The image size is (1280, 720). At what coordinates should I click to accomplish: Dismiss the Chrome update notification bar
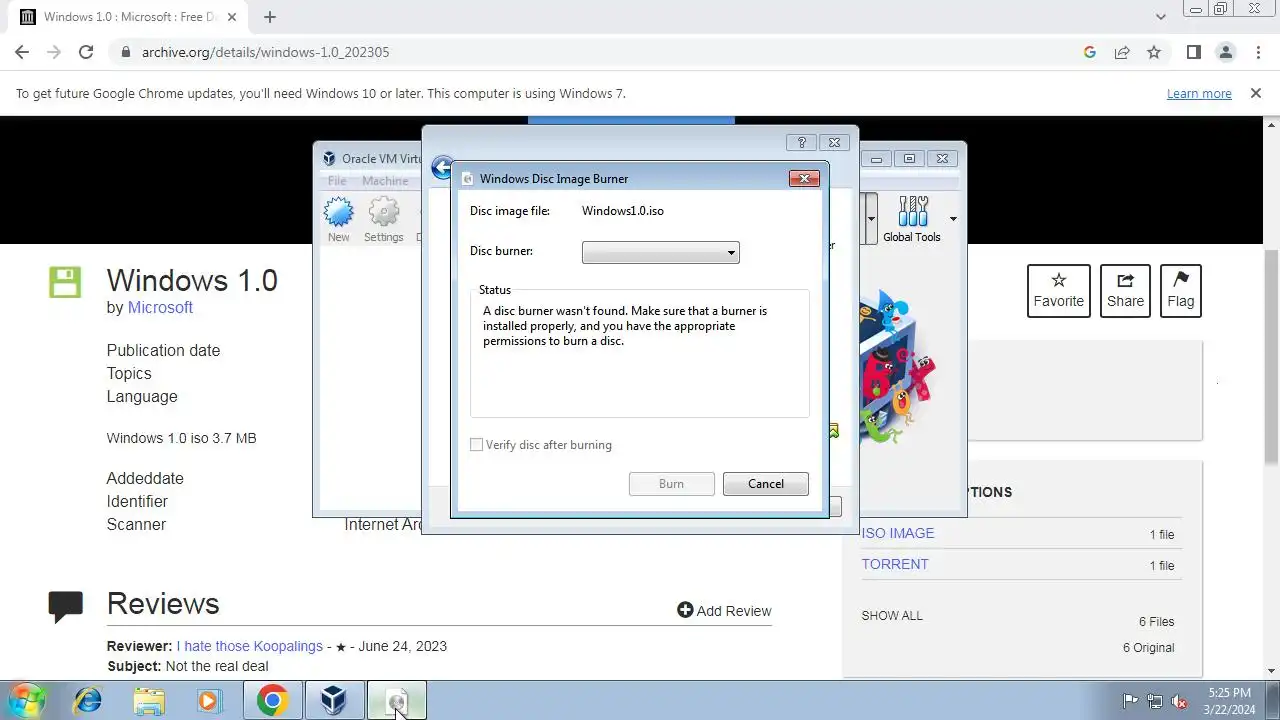tap(1256, 93)
